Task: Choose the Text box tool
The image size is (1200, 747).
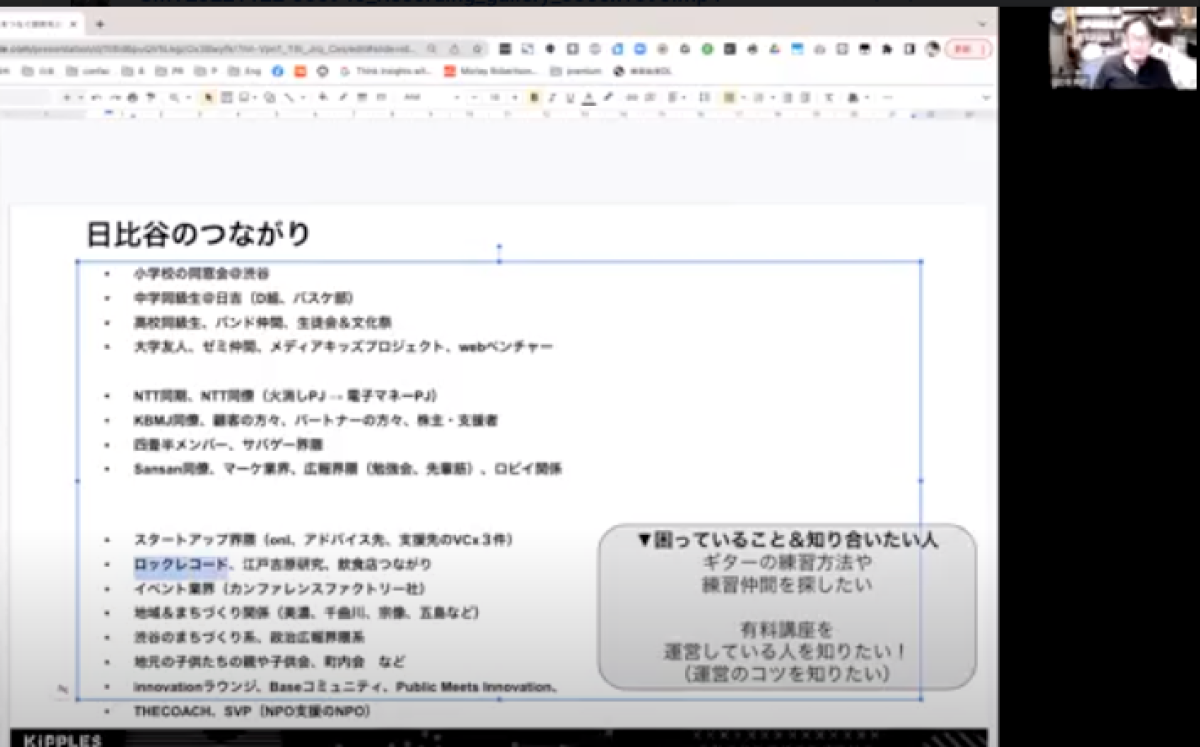Action: 228,97
